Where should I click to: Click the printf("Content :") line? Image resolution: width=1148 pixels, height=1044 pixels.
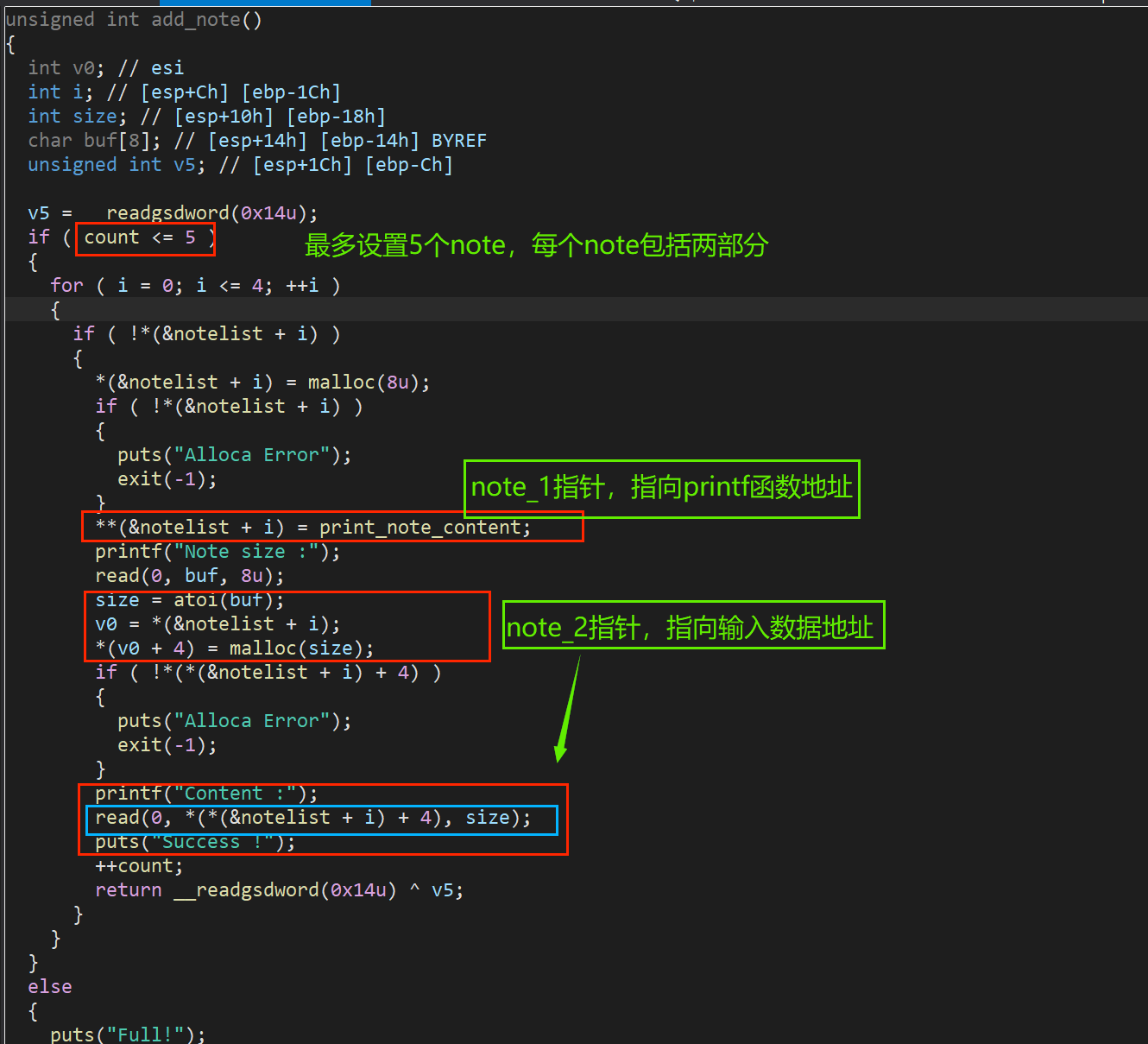206,793
